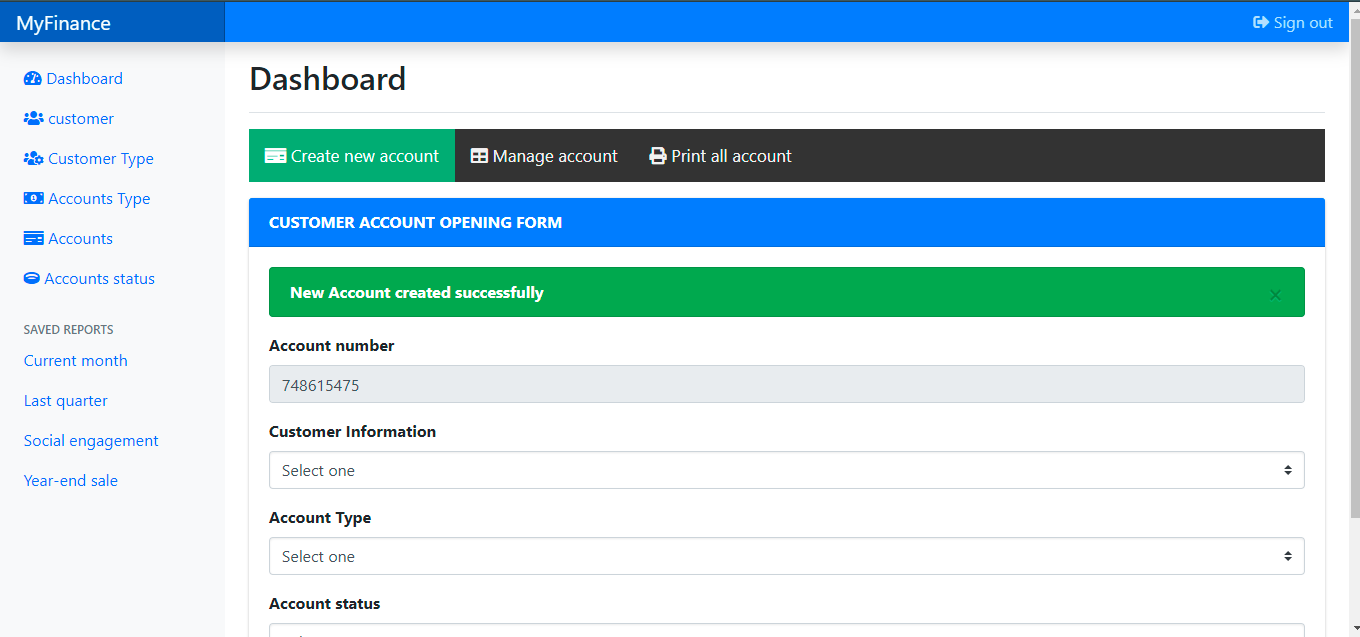Click the Accounts status icon
Image resolution: width=1360 pixels, height=637 pixels.
tap(31, 278)
